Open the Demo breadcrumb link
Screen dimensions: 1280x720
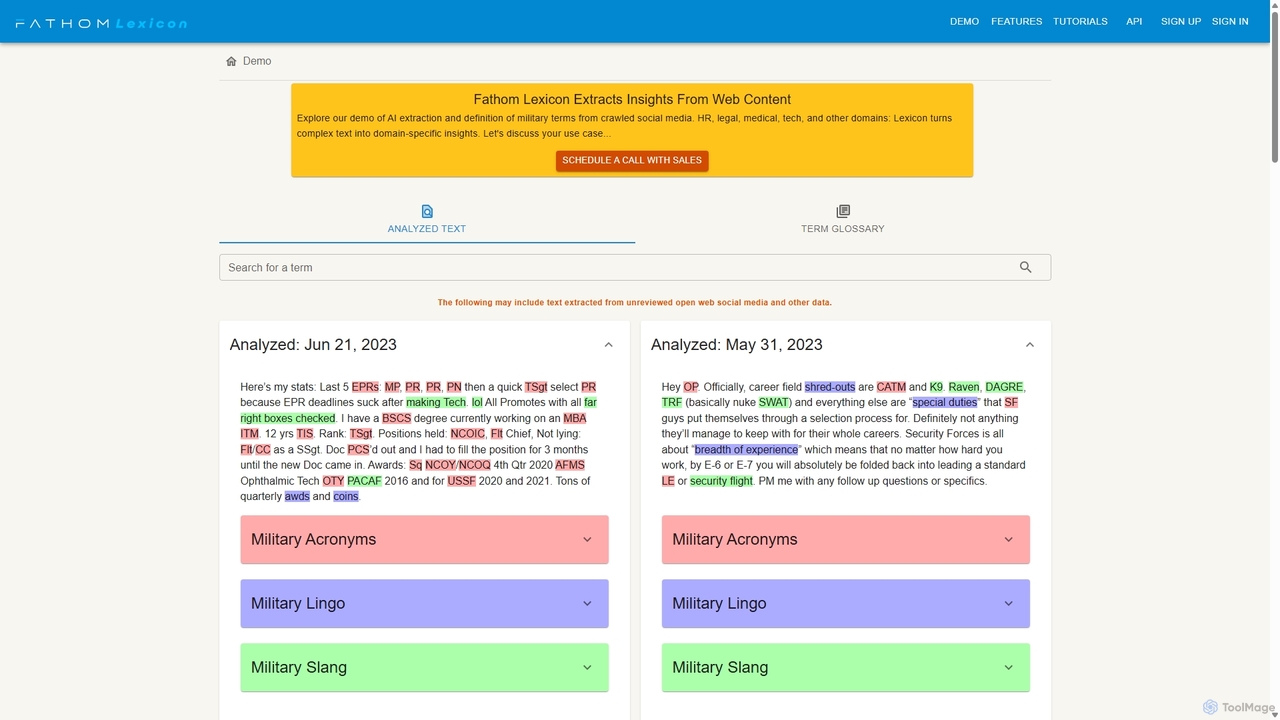point(257,61)
